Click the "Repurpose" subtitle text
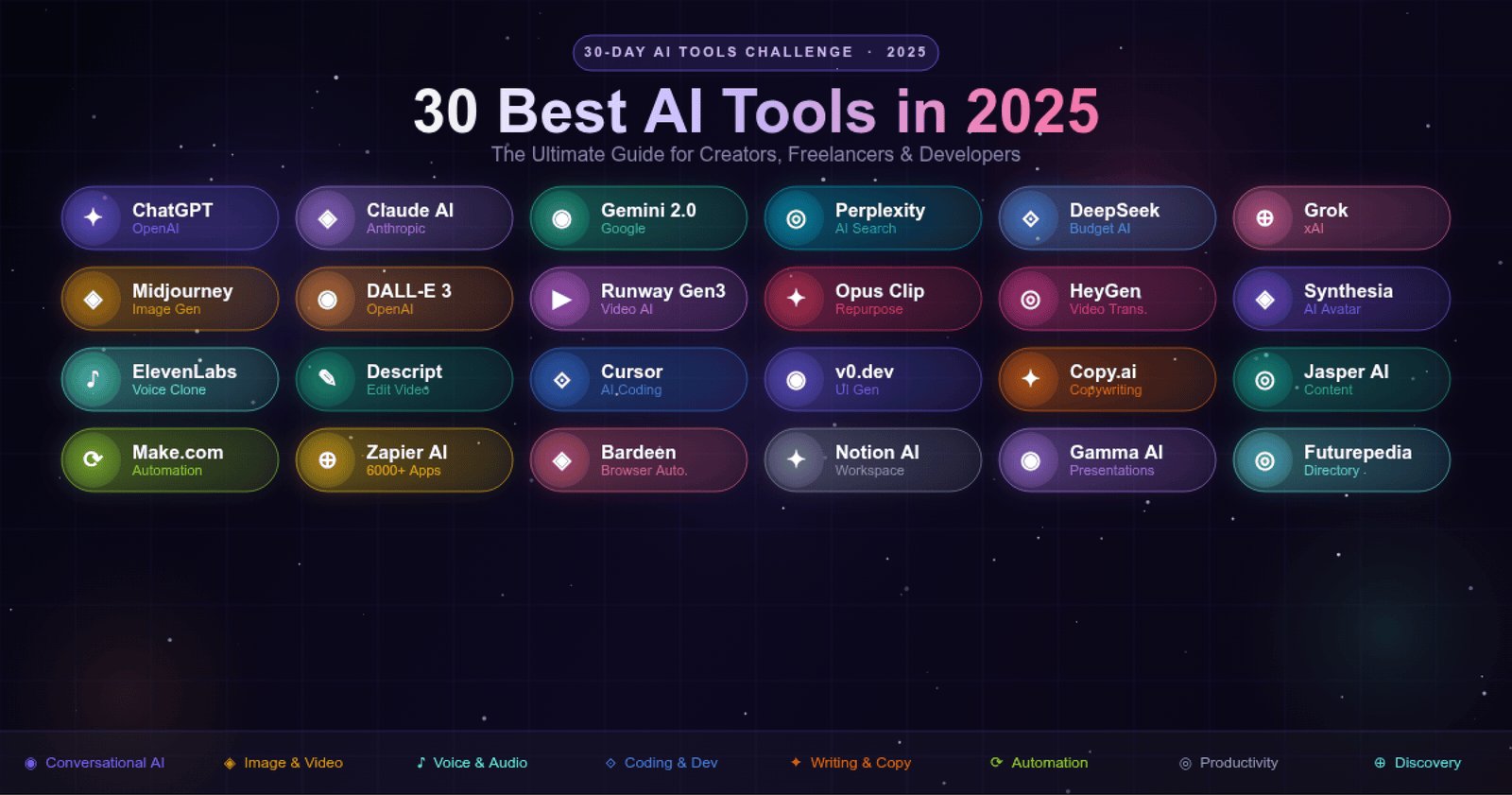Screen dimensions: 1512x795 (x=868, y=309)
